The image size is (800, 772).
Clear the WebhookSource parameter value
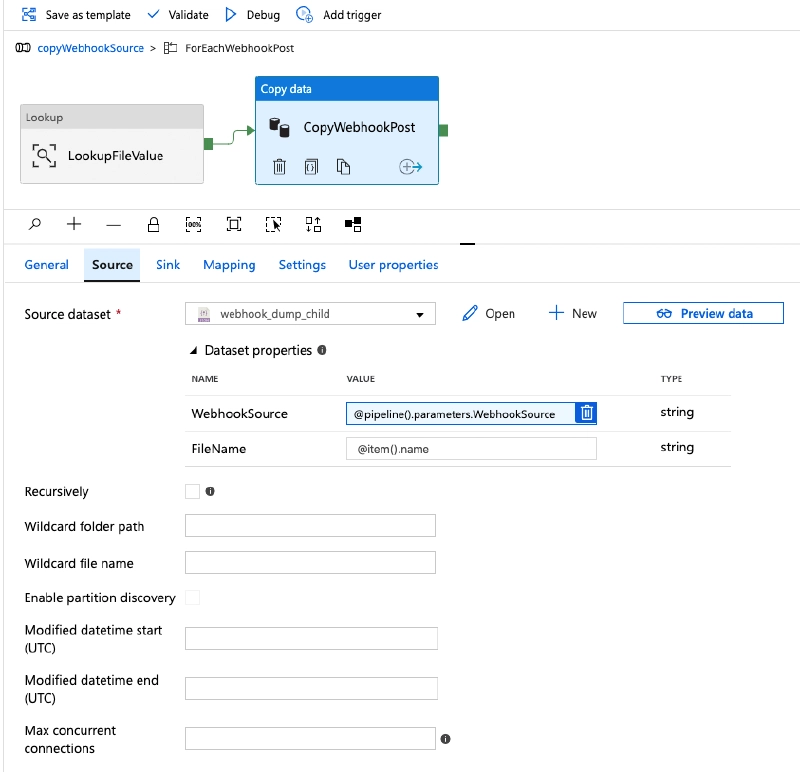pos(586,412)
